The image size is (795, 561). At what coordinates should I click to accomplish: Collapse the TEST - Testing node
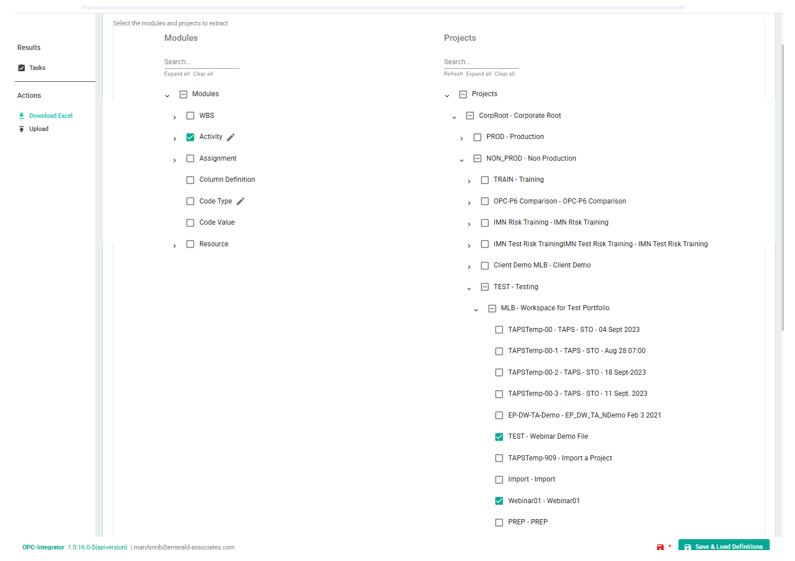pos(469,288)
